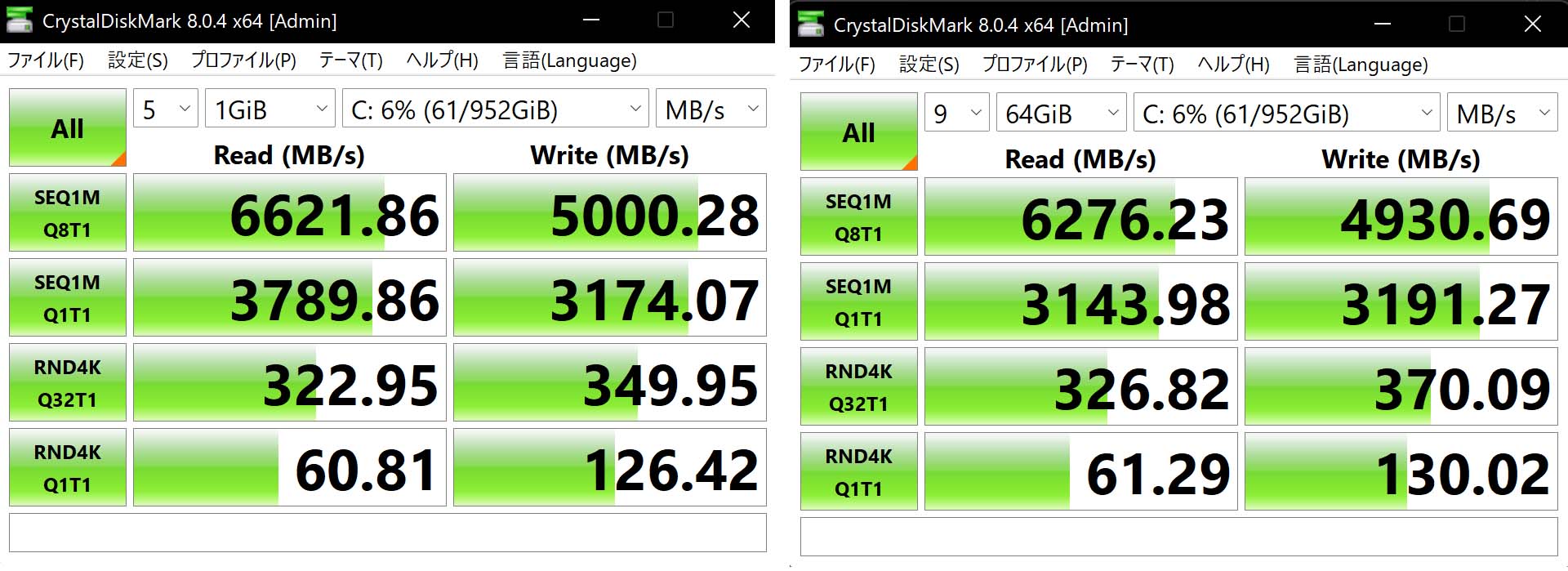The image size is (1568, 571).
Task: Click the CrystalDiskMark app icon in right window
Action: [x=811, y=25]
